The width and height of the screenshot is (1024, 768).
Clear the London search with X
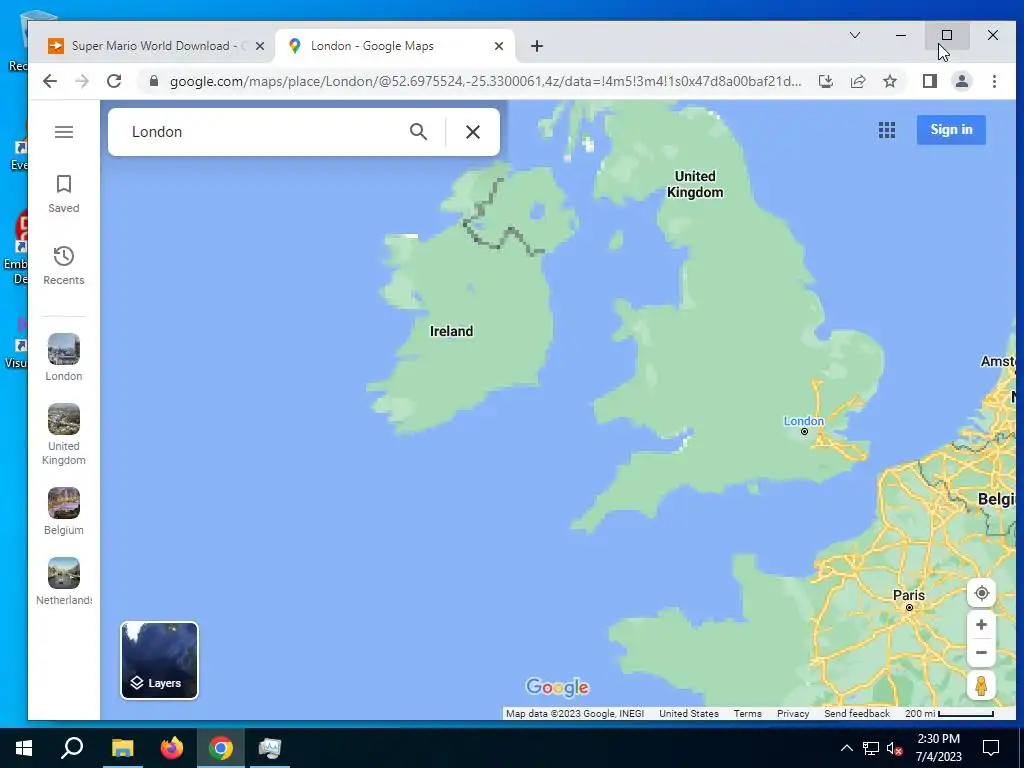(x=473, y=132)
